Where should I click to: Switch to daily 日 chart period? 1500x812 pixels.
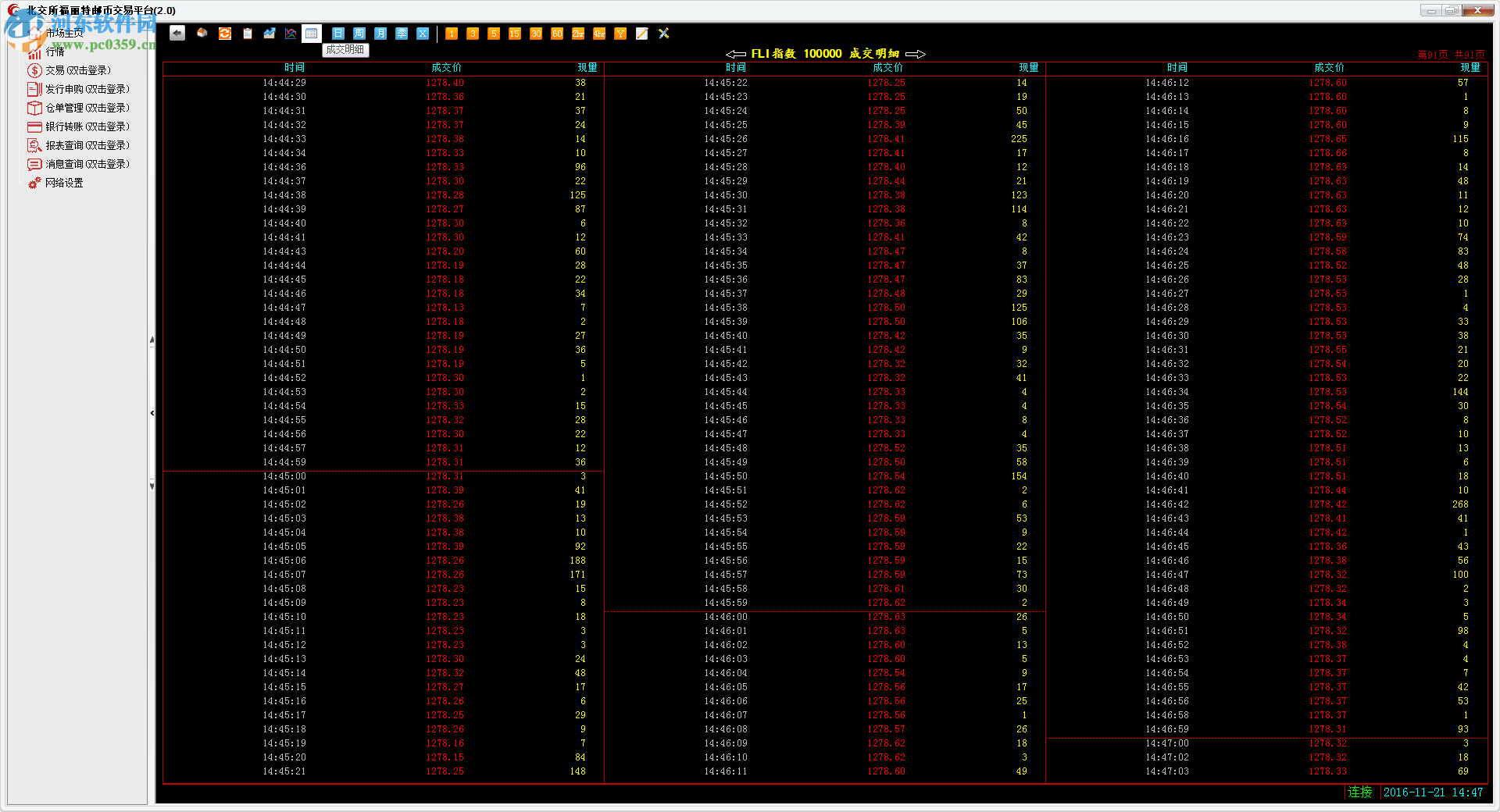[x=338, y=34]
